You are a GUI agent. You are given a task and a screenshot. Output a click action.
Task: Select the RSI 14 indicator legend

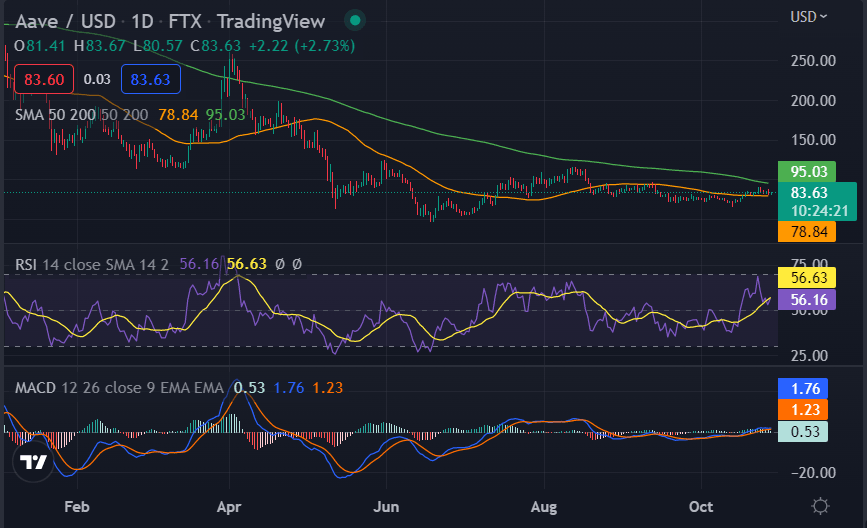click(x=94, y=264)
